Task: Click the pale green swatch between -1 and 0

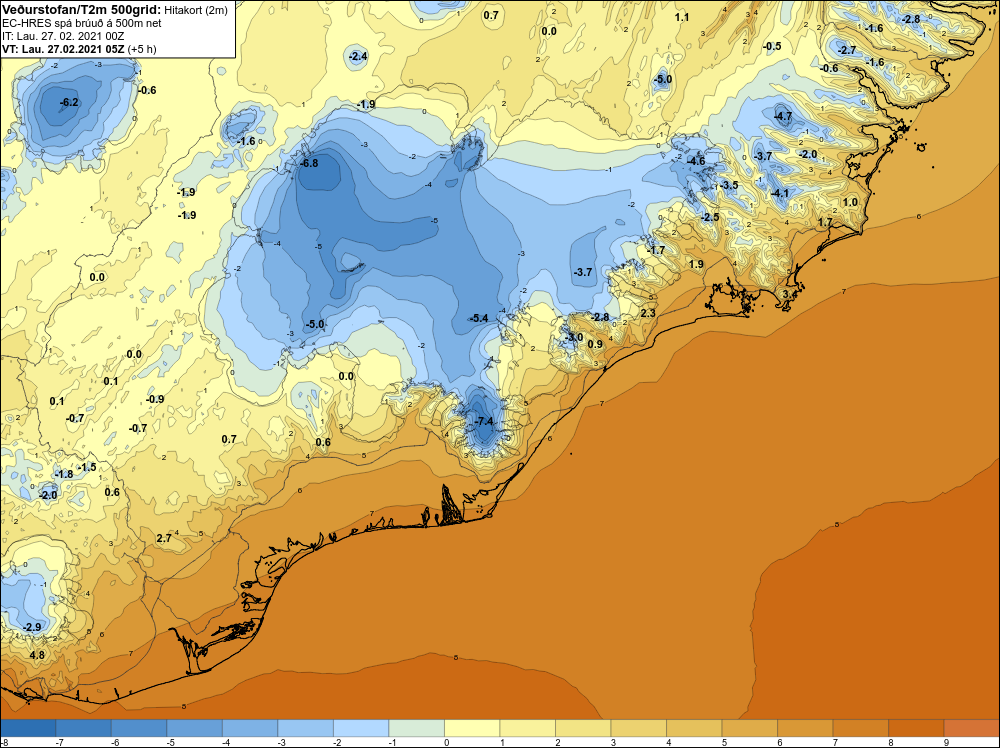Action: [416, 728]
